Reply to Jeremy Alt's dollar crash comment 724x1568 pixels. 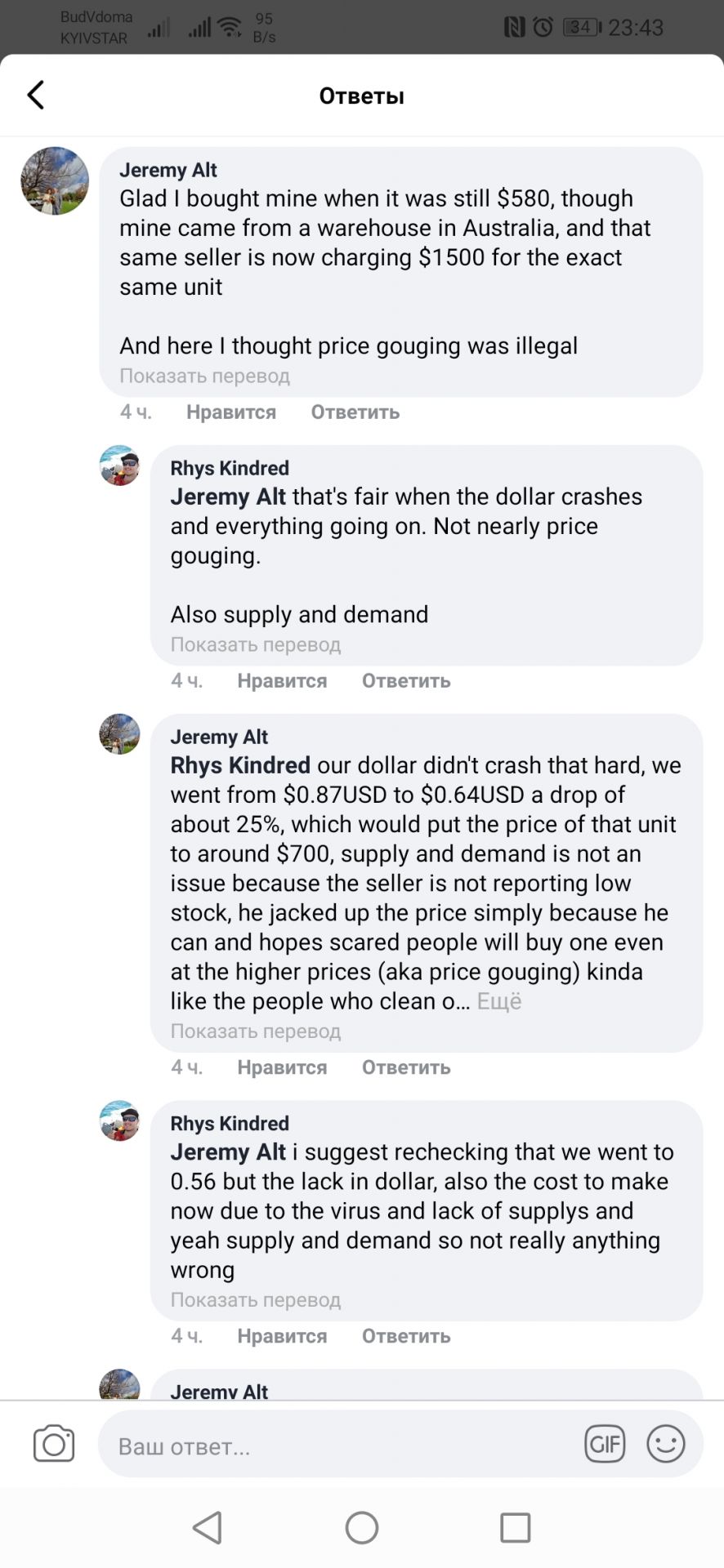coord(406,1067)
